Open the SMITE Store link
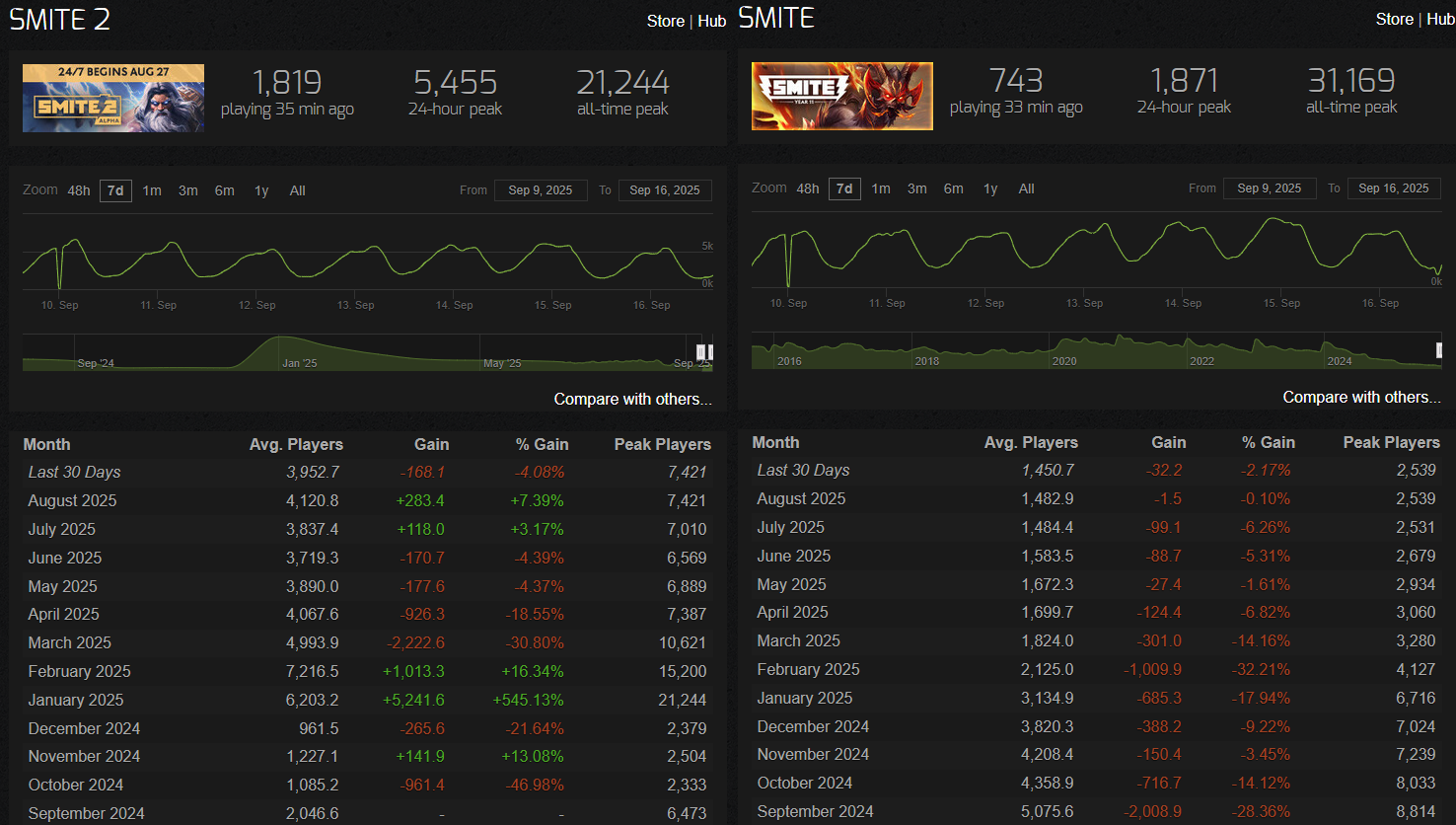Viewport: 1456px width, 825px height. [1395, 19]
